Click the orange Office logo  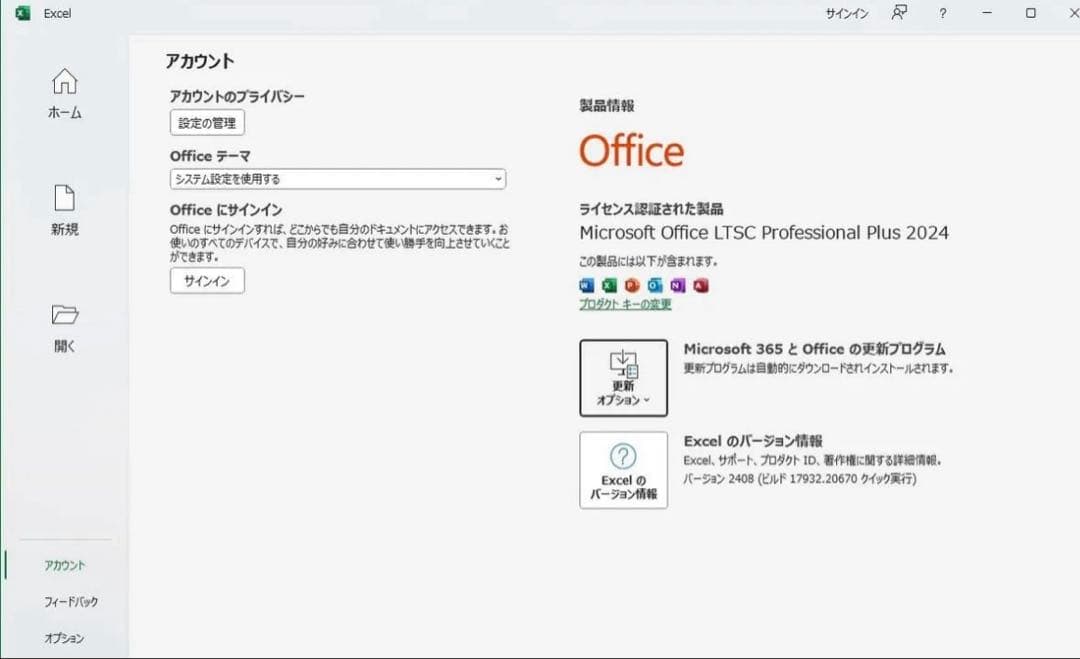[x=632, y=151]
